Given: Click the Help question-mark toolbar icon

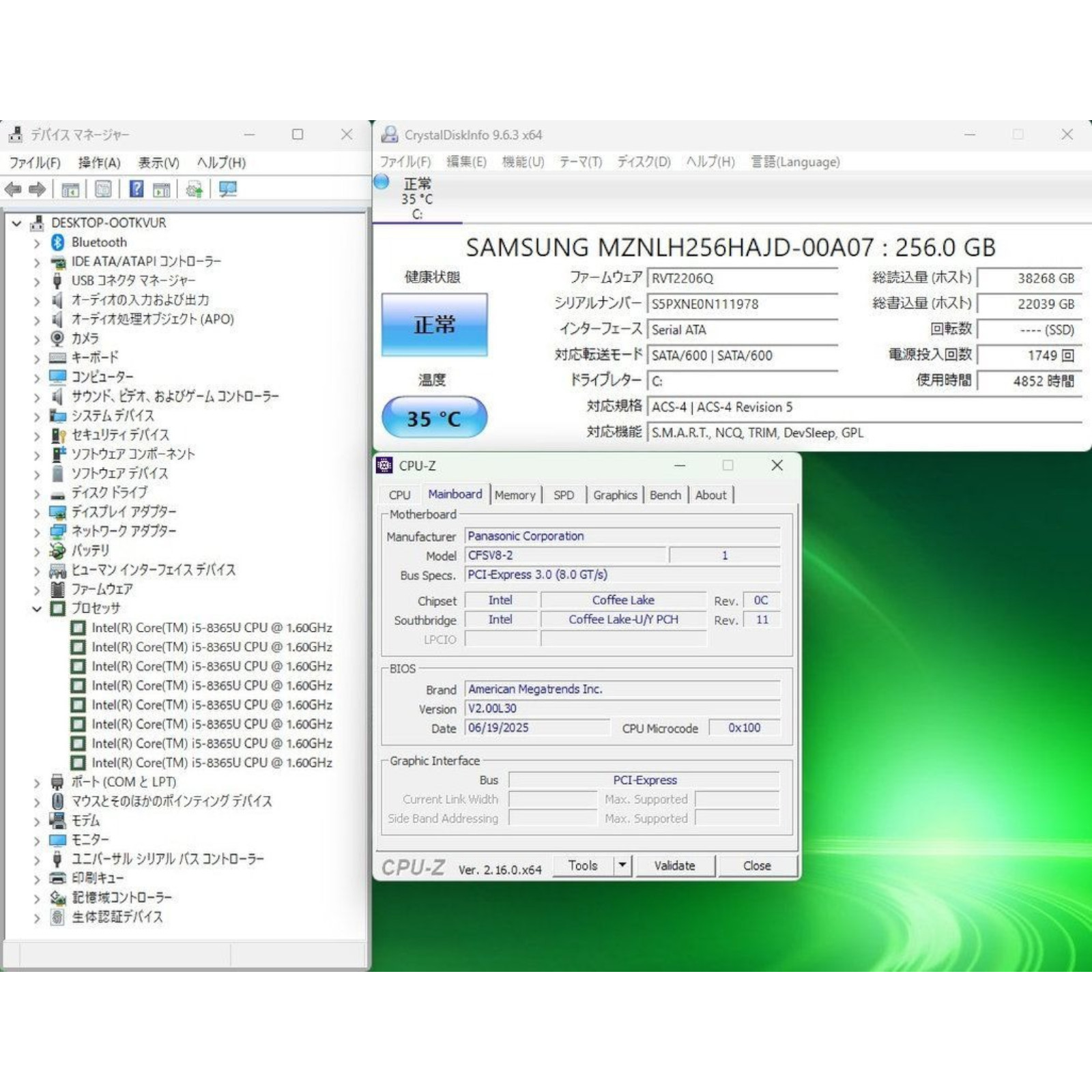Looking at the screenshot, I should tap(136, 189).
